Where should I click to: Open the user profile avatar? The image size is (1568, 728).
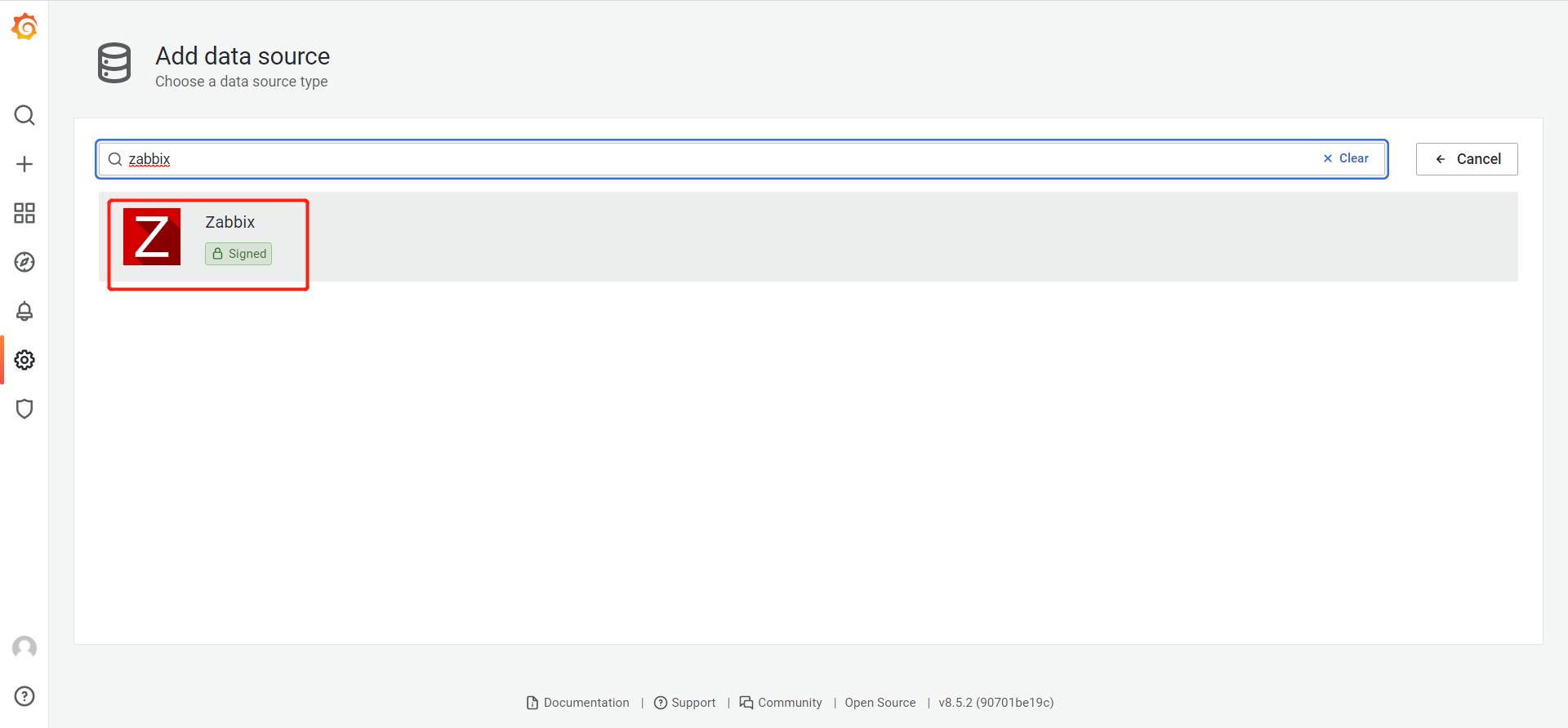point(24,647)
